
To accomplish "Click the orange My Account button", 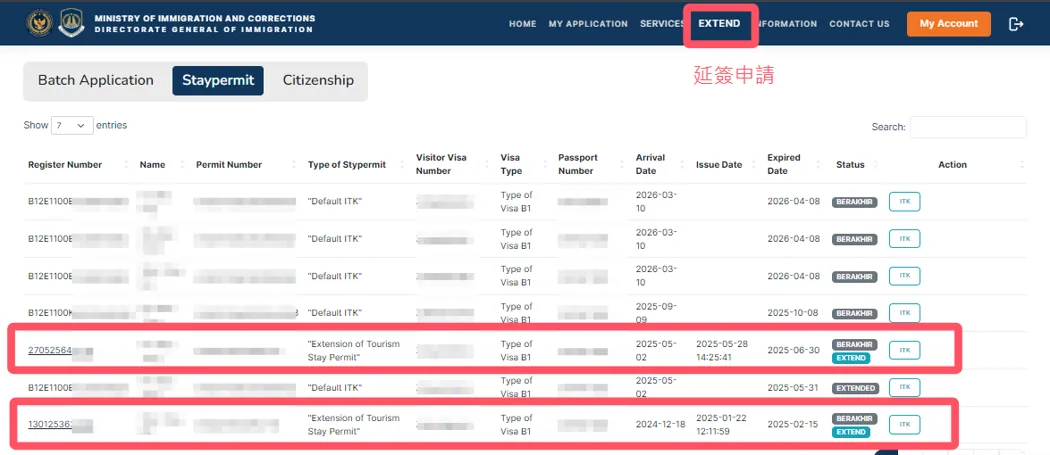I will [x=948, y=23].
